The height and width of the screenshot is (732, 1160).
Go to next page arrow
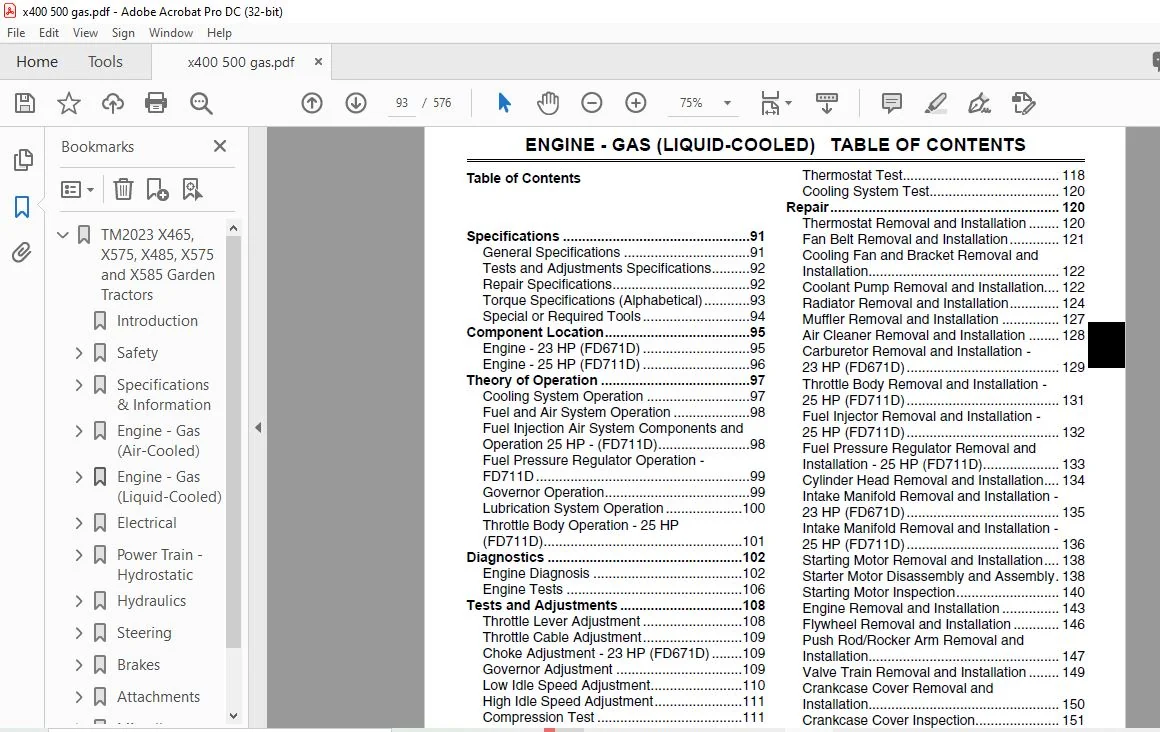tap(356, 103)
